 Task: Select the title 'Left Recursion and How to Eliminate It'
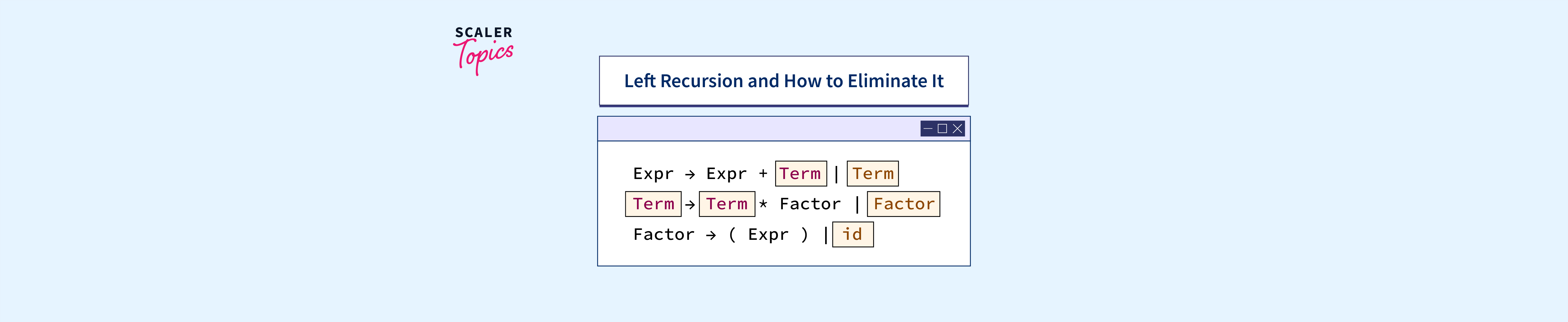click(x=783, y=81)
